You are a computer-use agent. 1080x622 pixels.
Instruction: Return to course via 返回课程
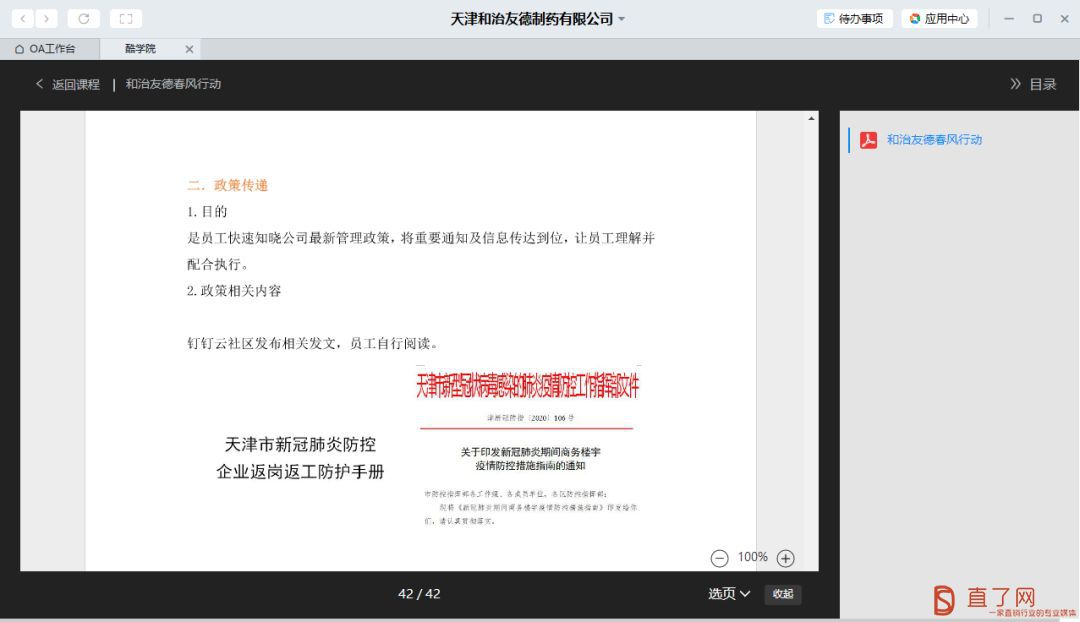point(68,84)
